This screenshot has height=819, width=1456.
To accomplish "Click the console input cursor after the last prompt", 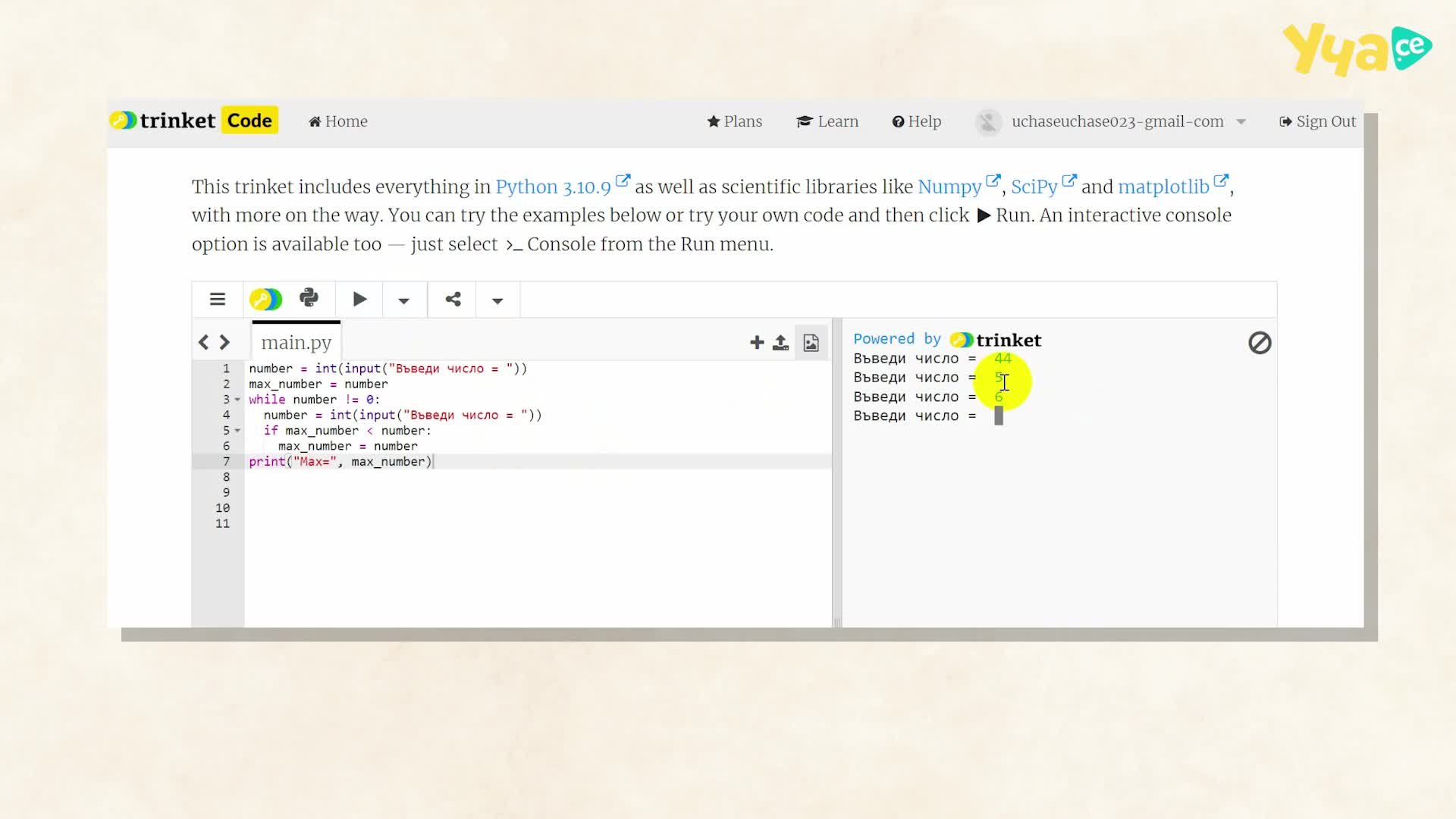I will coord(999,416).
